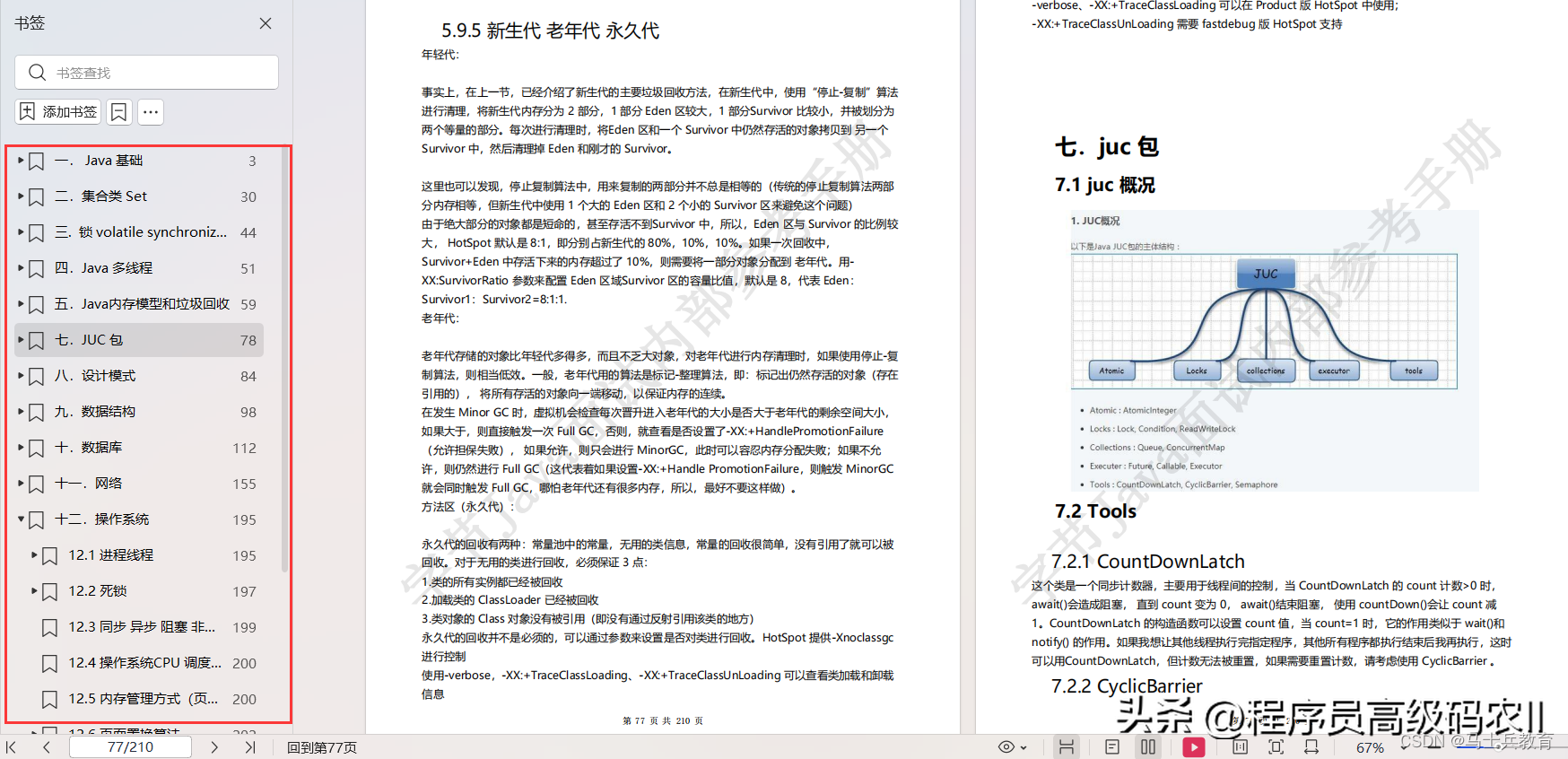Collapse the 十二. 操作系统 bookmark

[x=21, y=519]
